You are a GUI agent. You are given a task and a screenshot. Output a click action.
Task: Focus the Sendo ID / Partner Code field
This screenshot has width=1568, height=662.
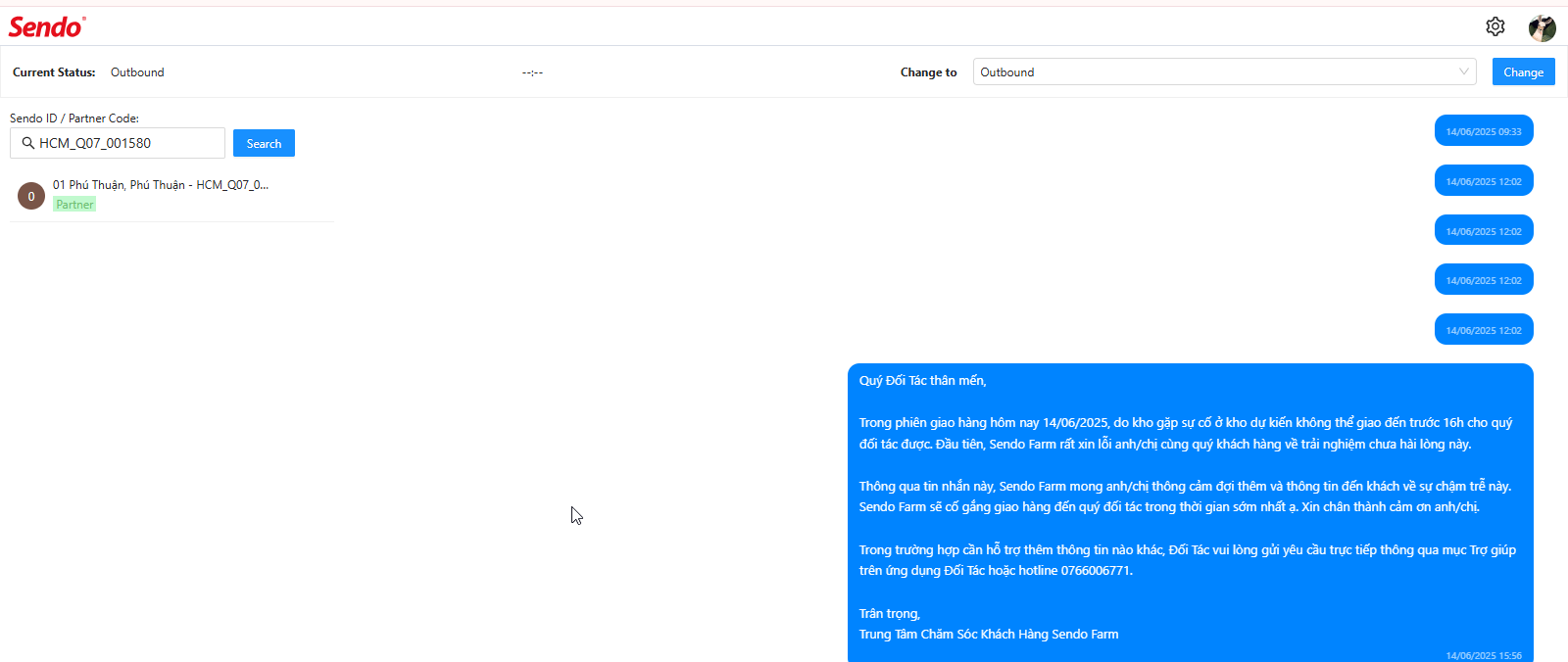coord(118,143)
